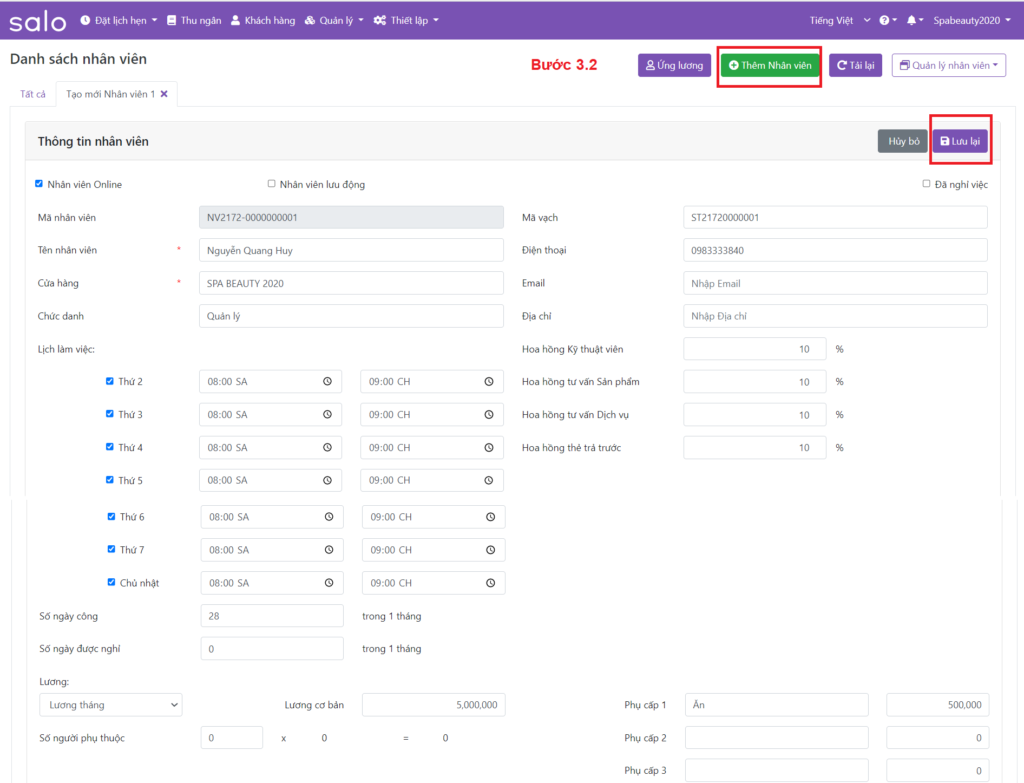
Task: Open the help question mark icon
Action: tap(884, 20)
